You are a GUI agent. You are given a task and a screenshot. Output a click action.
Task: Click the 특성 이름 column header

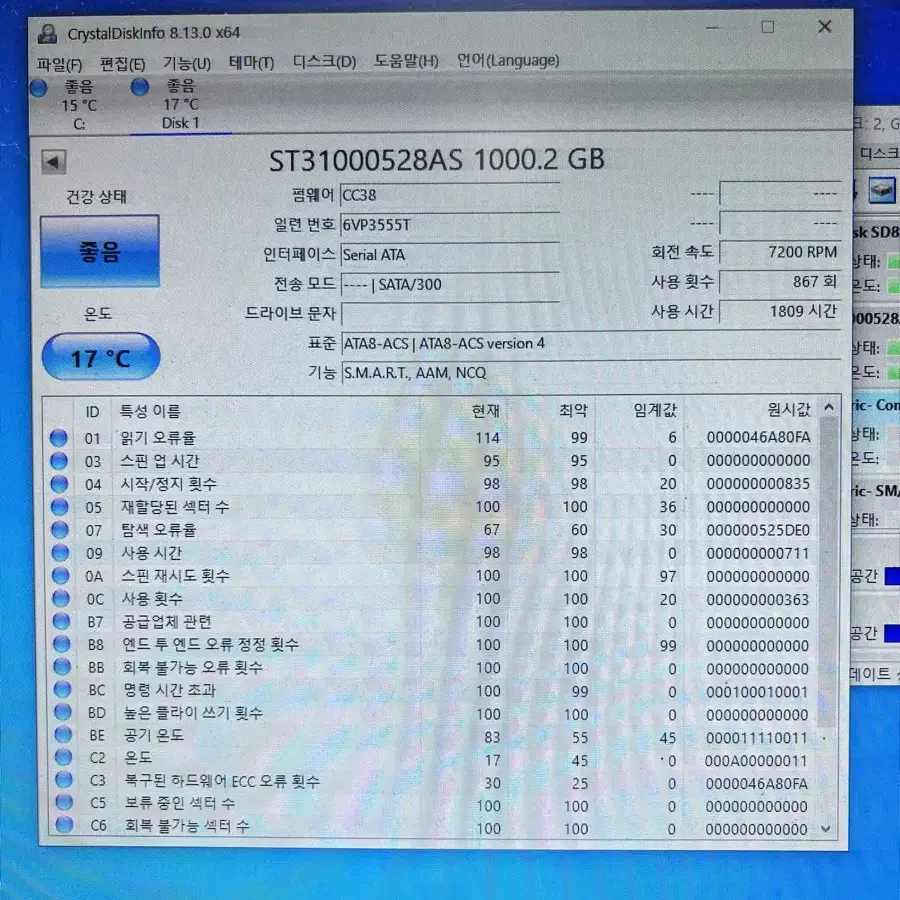[150, 411]
